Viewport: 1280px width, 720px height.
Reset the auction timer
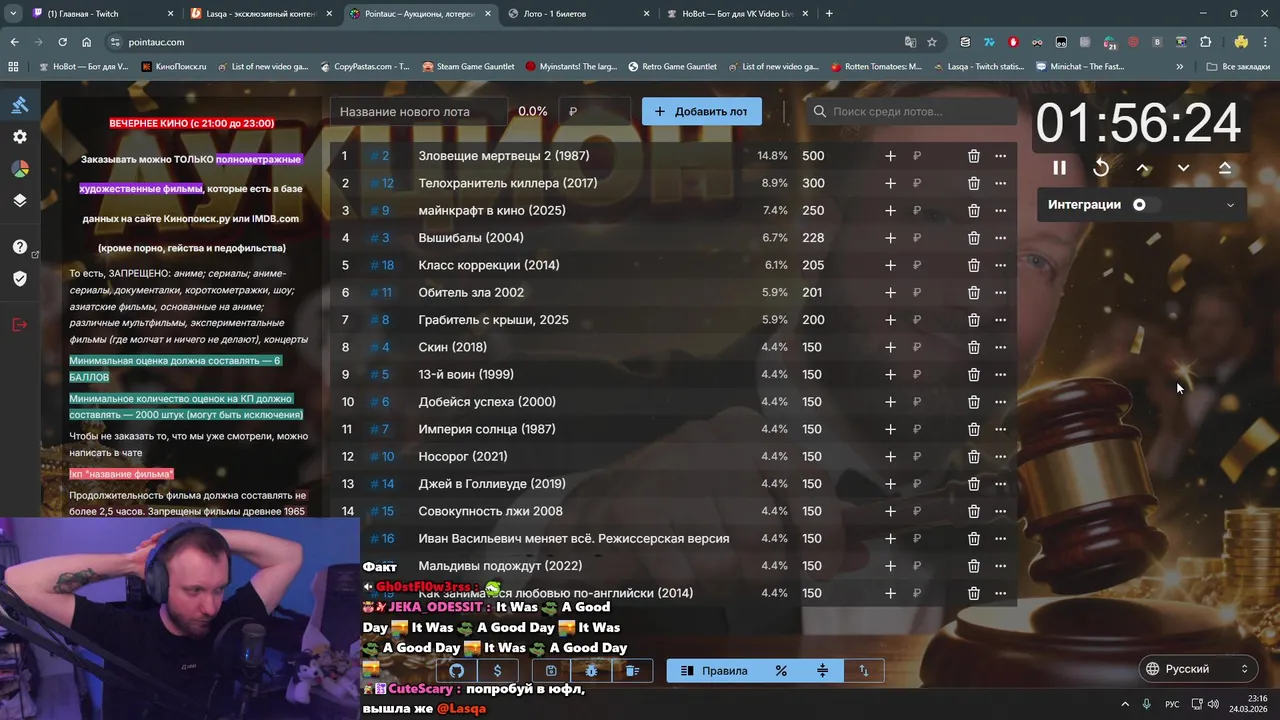pos(1101,168)
